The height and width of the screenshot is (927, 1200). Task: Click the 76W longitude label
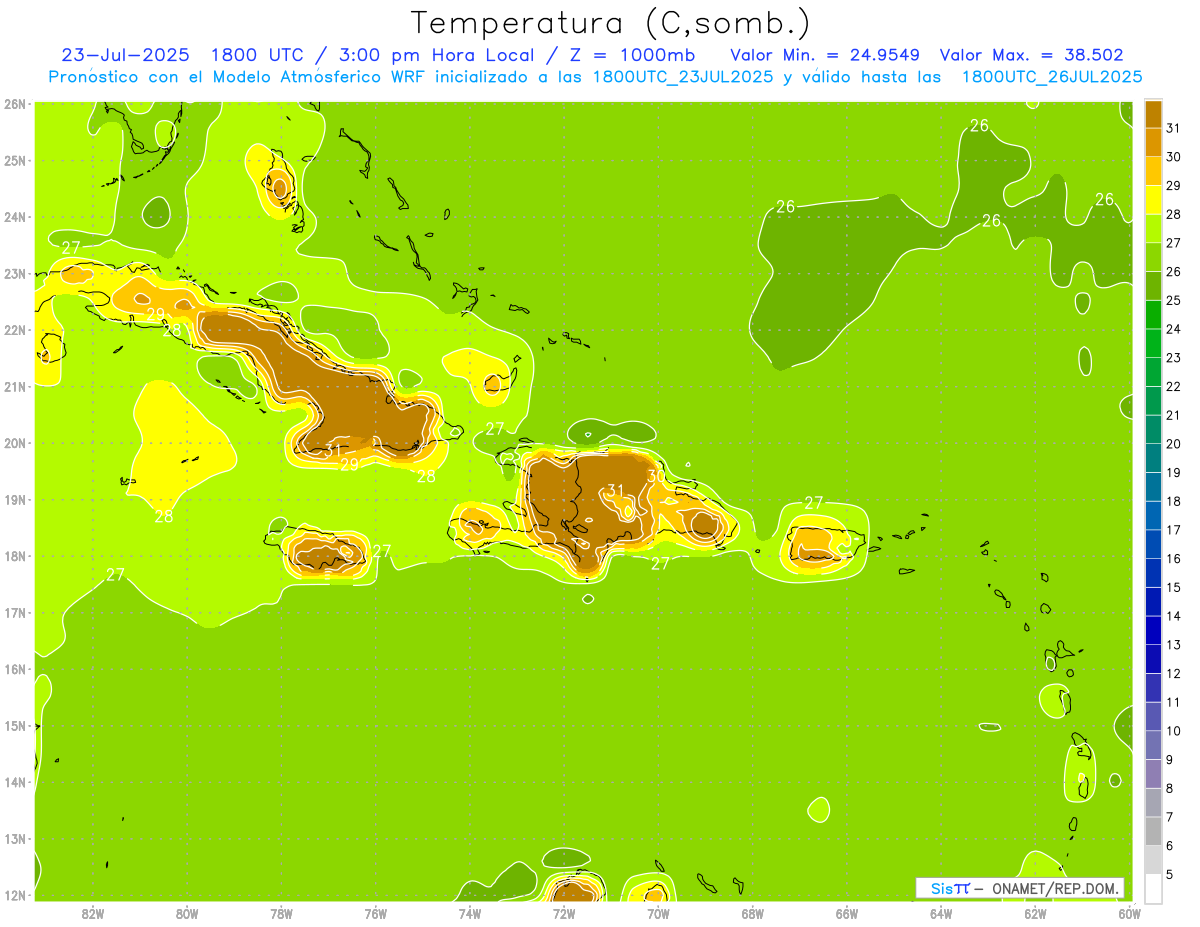click(x=376, y=913)
